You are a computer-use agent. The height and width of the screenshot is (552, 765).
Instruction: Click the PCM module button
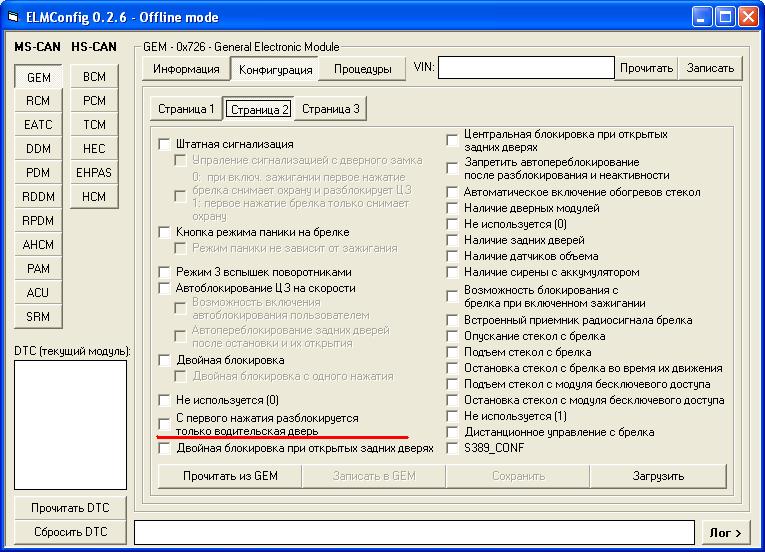click(x=94, y=101)
